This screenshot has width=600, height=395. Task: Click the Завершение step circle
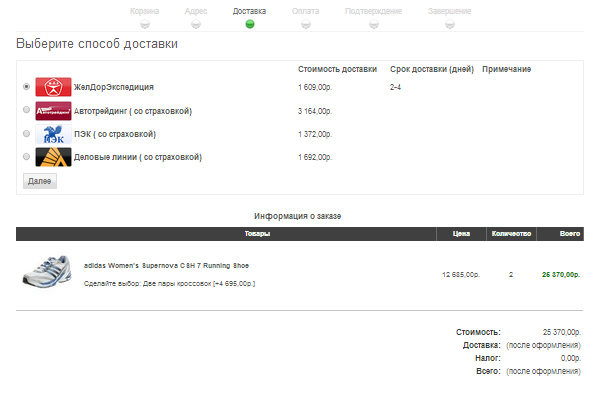pyautogui.click(x=450, y=24)
